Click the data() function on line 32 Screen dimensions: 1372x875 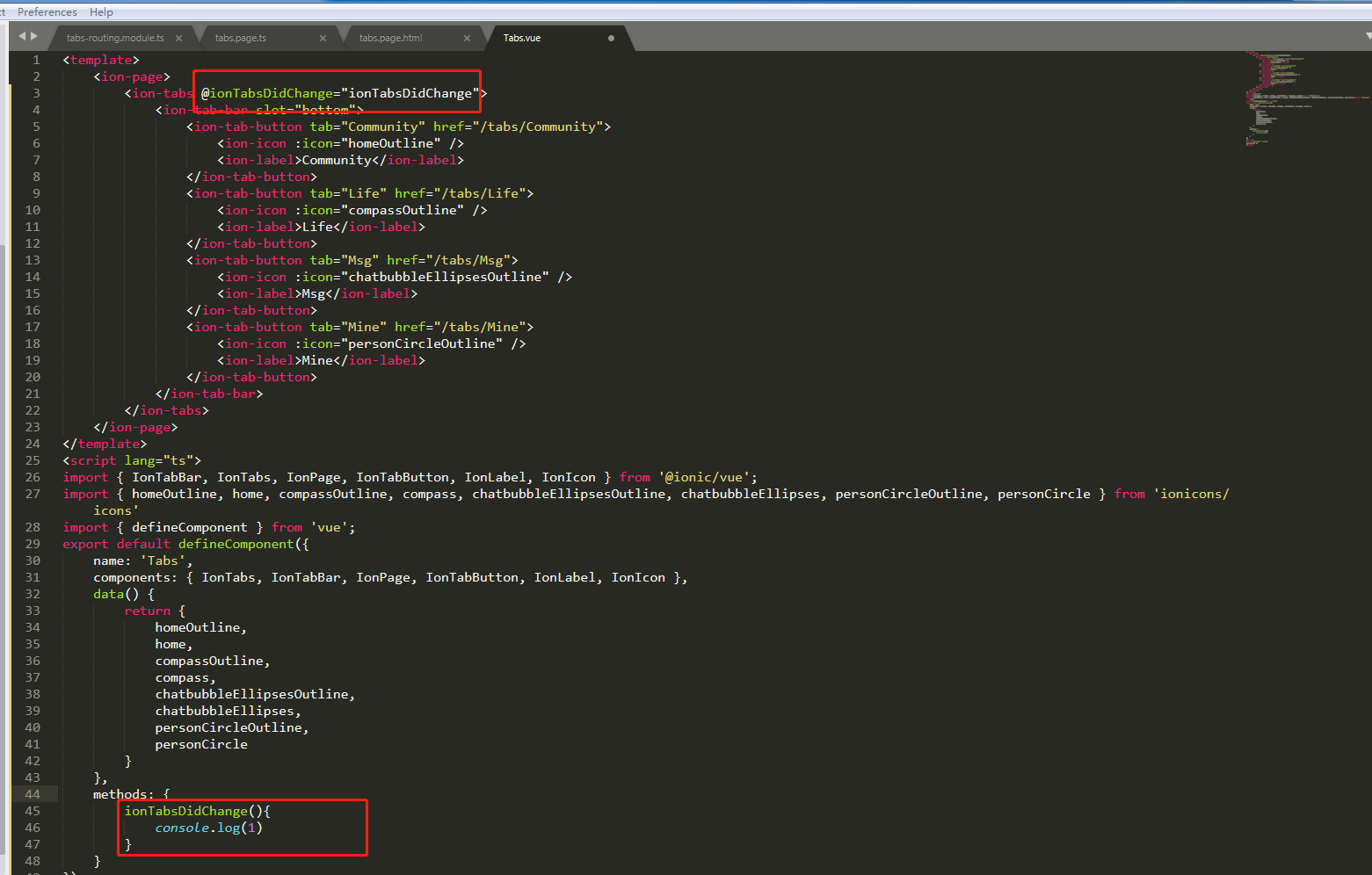click(116, 594)
